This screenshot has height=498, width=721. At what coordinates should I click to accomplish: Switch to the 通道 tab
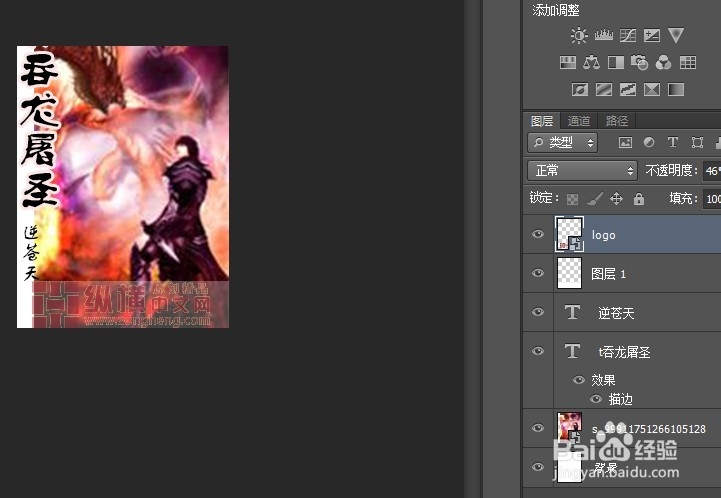[578, 121]
